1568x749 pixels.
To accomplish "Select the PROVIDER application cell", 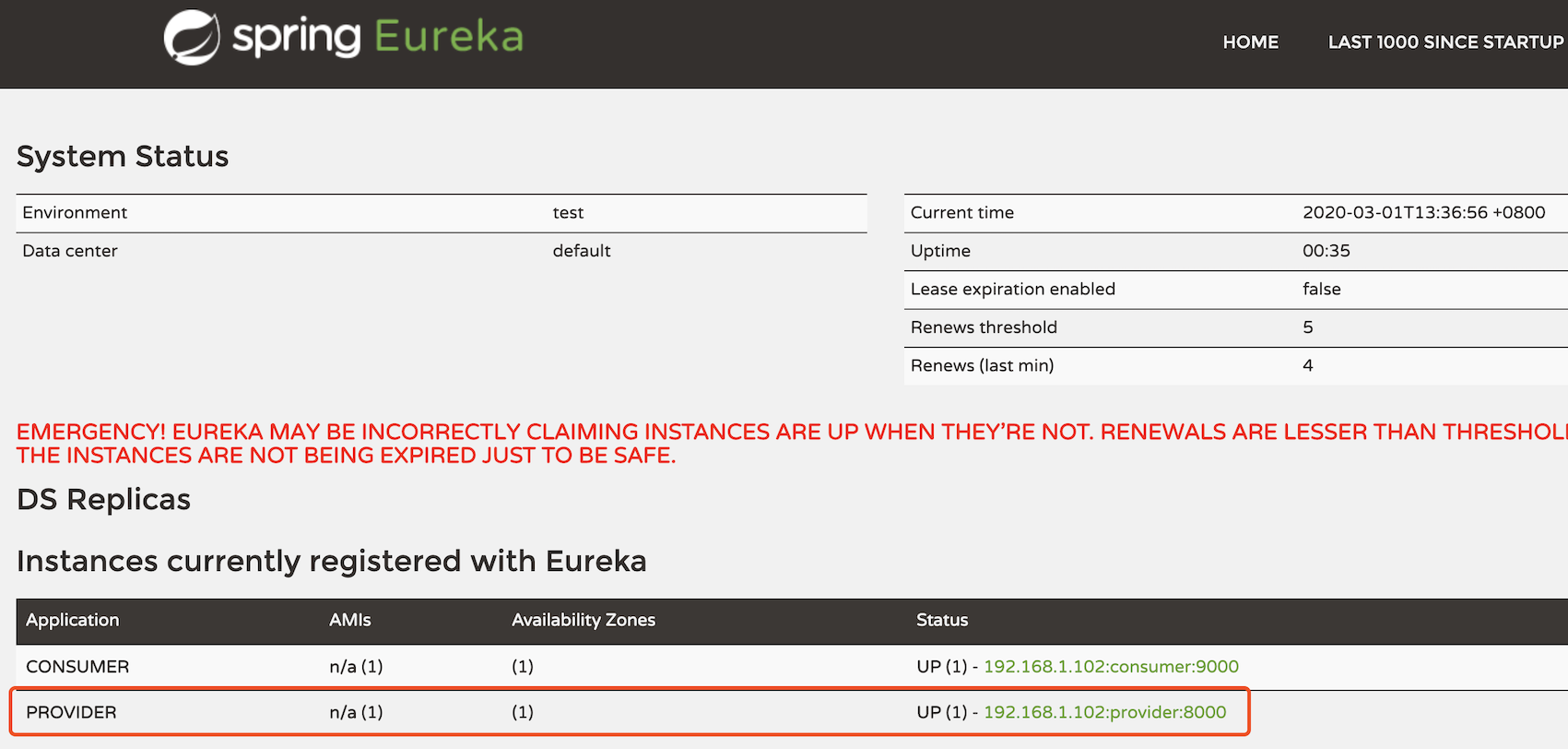I will pos(71,713).
